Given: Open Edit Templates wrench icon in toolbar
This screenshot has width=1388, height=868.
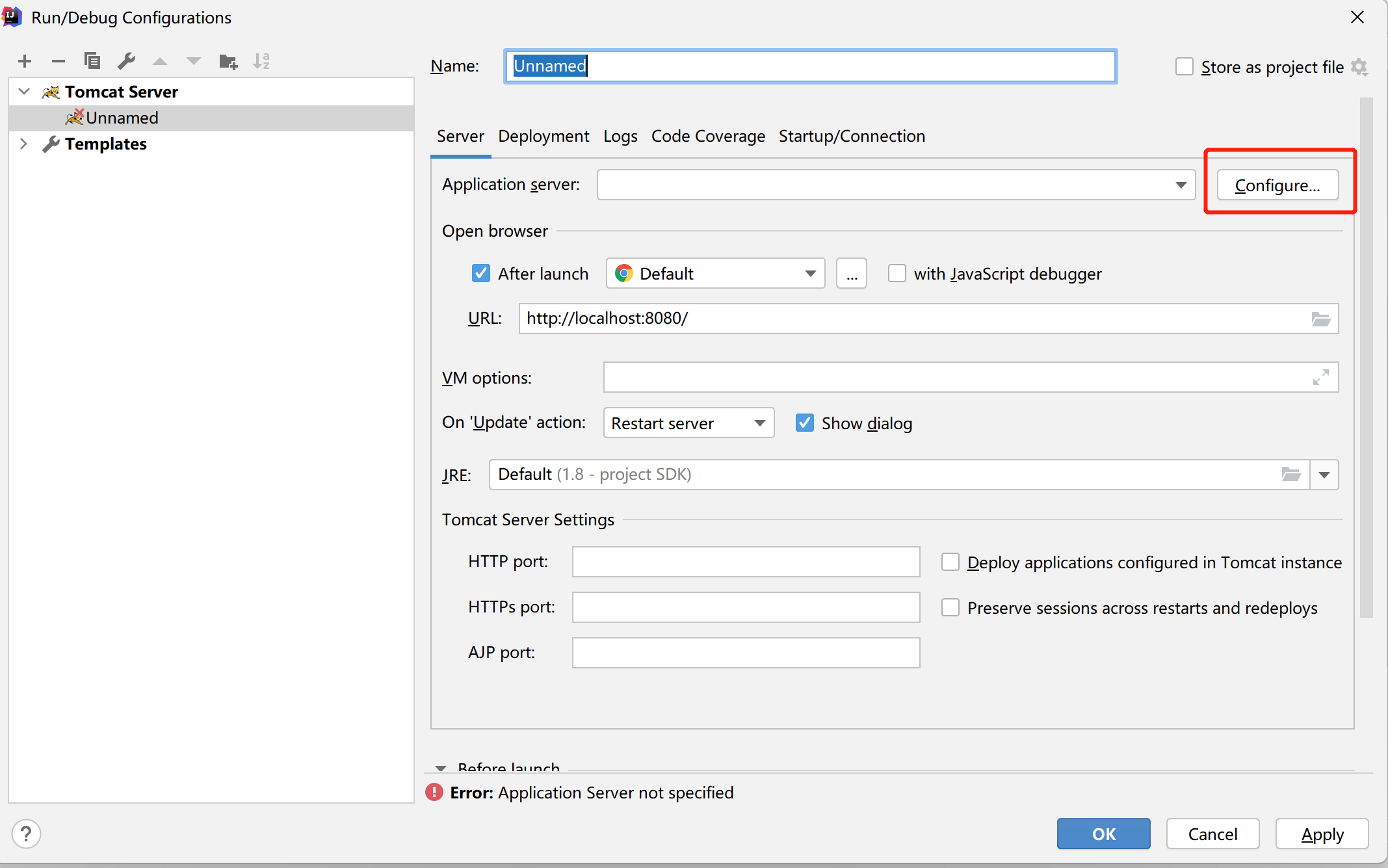Looking at the screenshot, I should 126,61.
